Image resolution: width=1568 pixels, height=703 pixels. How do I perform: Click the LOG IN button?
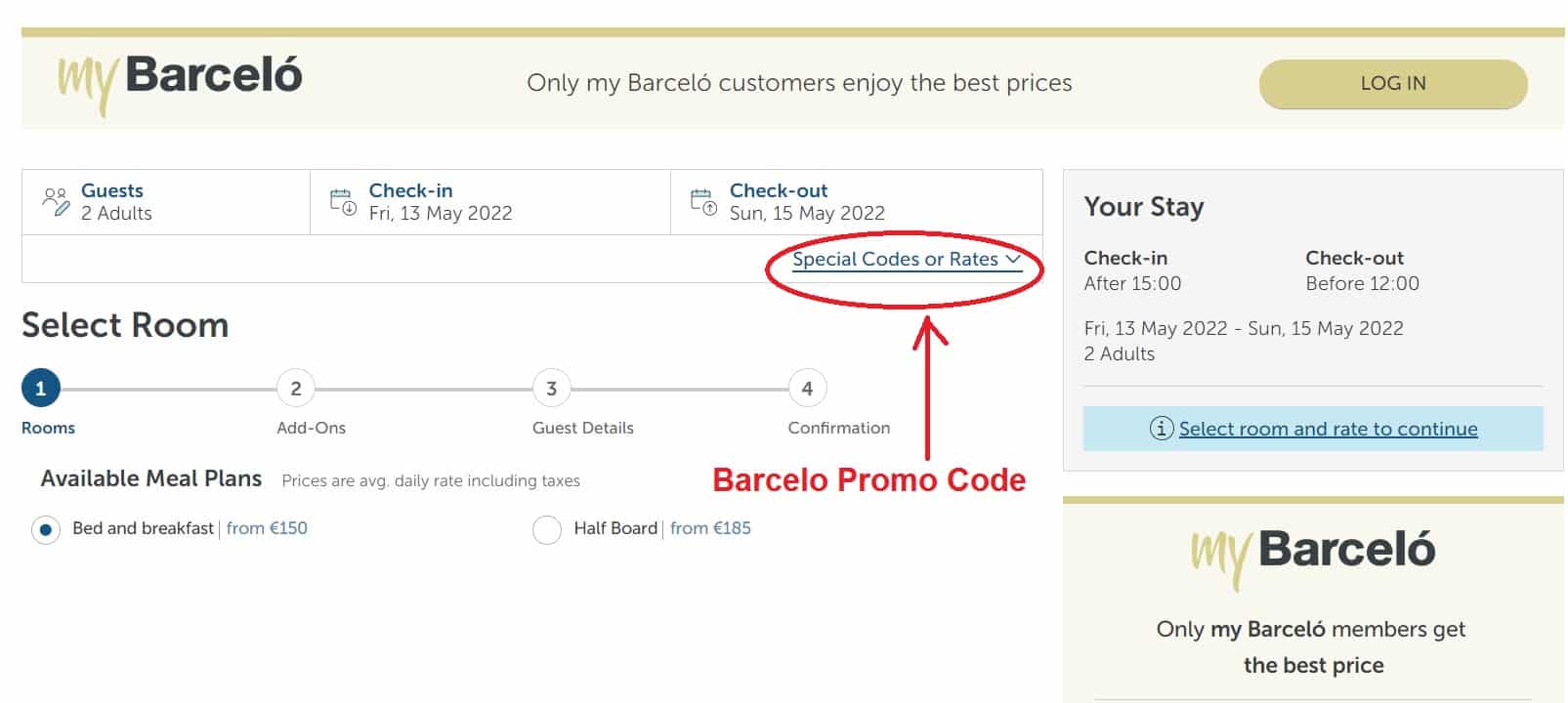[x=1392, y=83]
